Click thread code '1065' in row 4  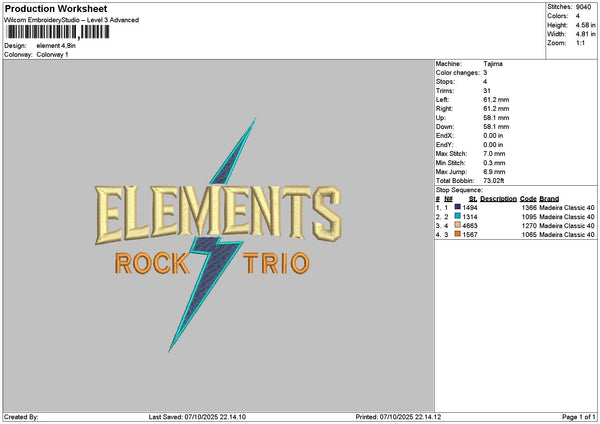coord(529,235)
